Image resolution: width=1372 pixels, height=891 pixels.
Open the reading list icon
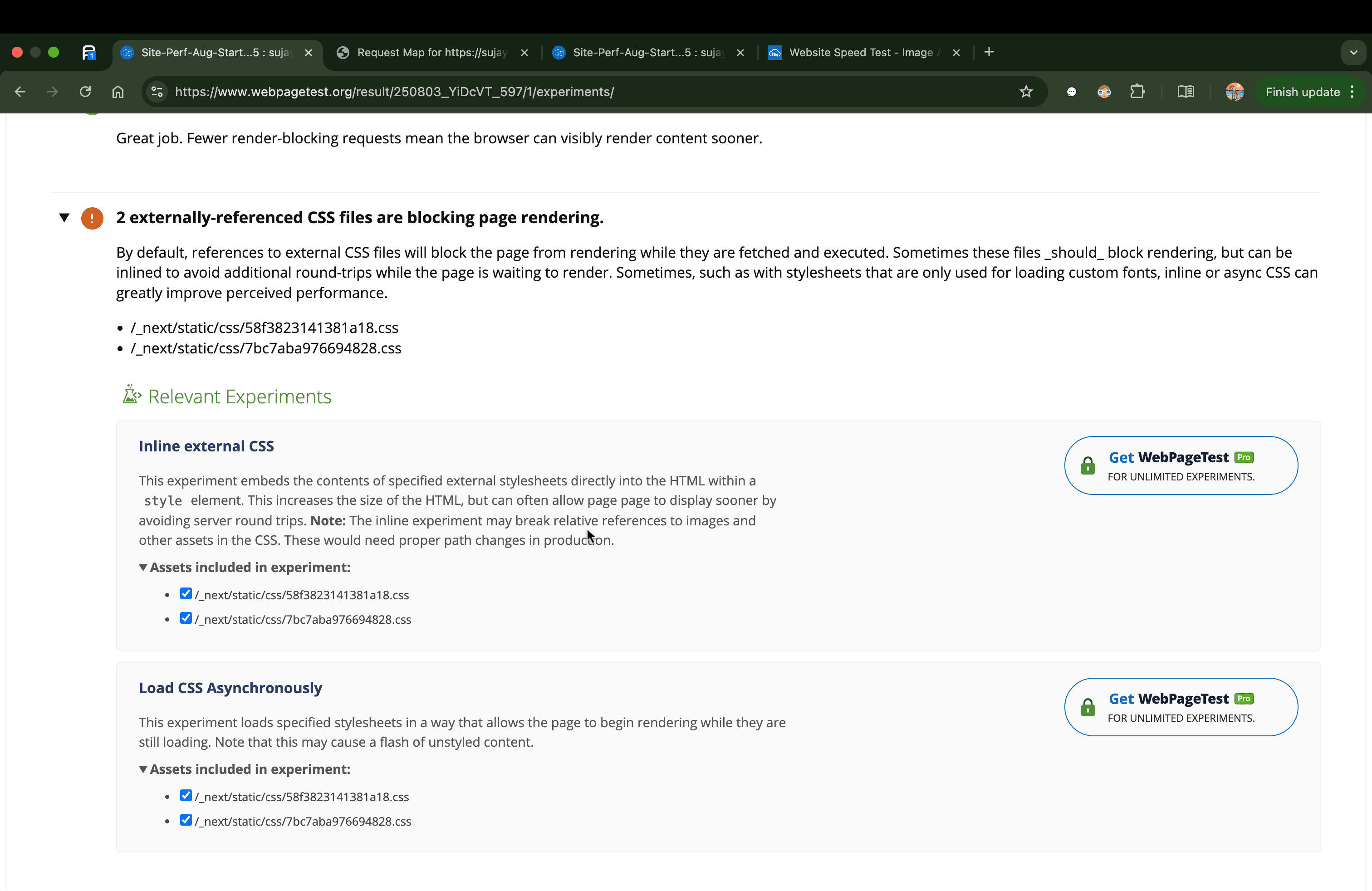pos(1186,92)
